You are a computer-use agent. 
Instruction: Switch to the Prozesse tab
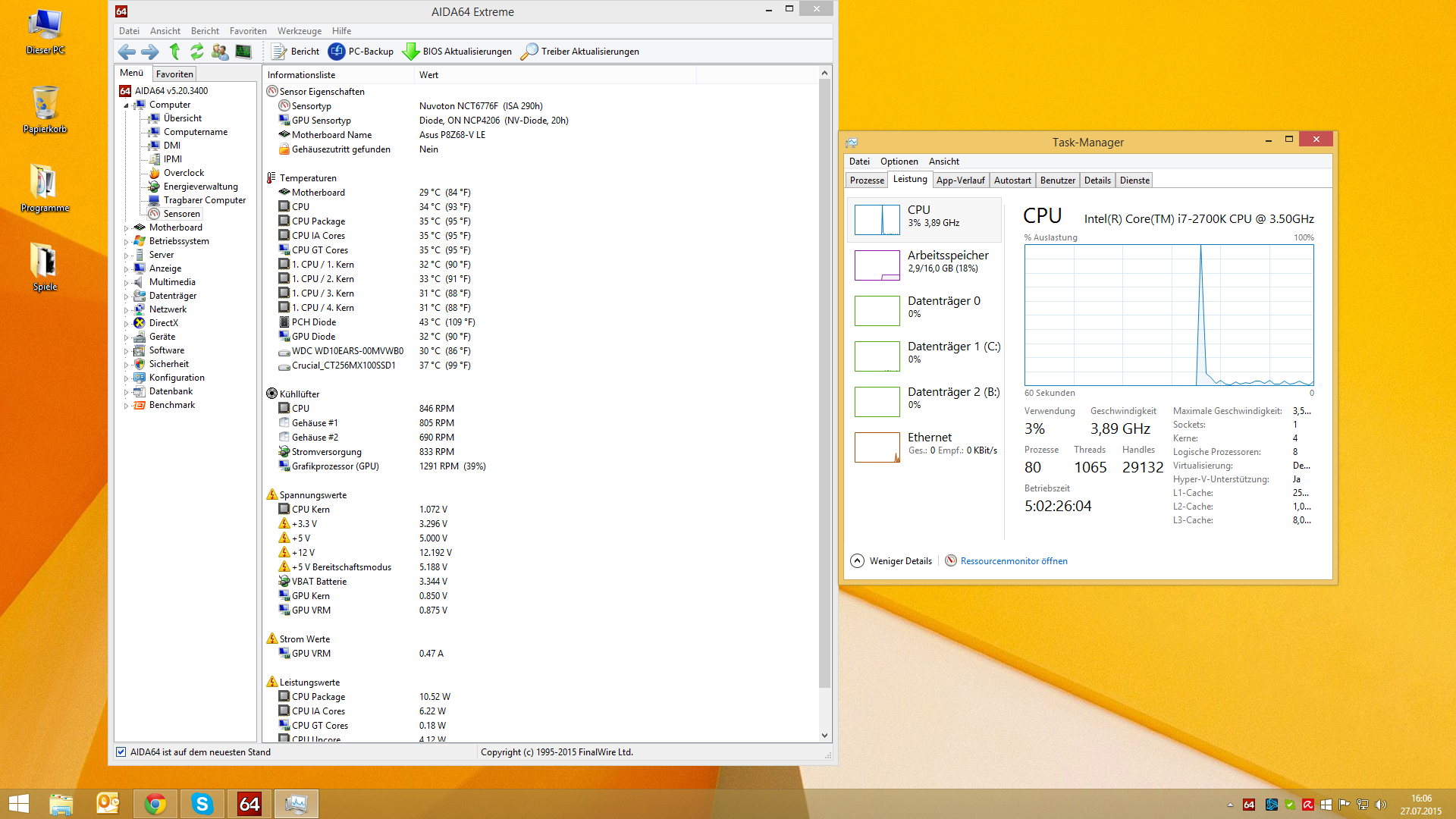(x=866, y=180)
